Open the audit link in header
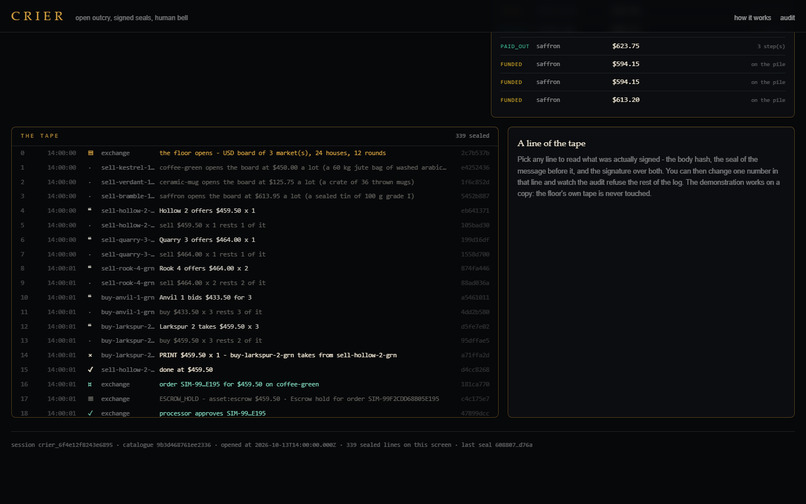The height and width of the screenshot is (504, 806). coord(787,17)
